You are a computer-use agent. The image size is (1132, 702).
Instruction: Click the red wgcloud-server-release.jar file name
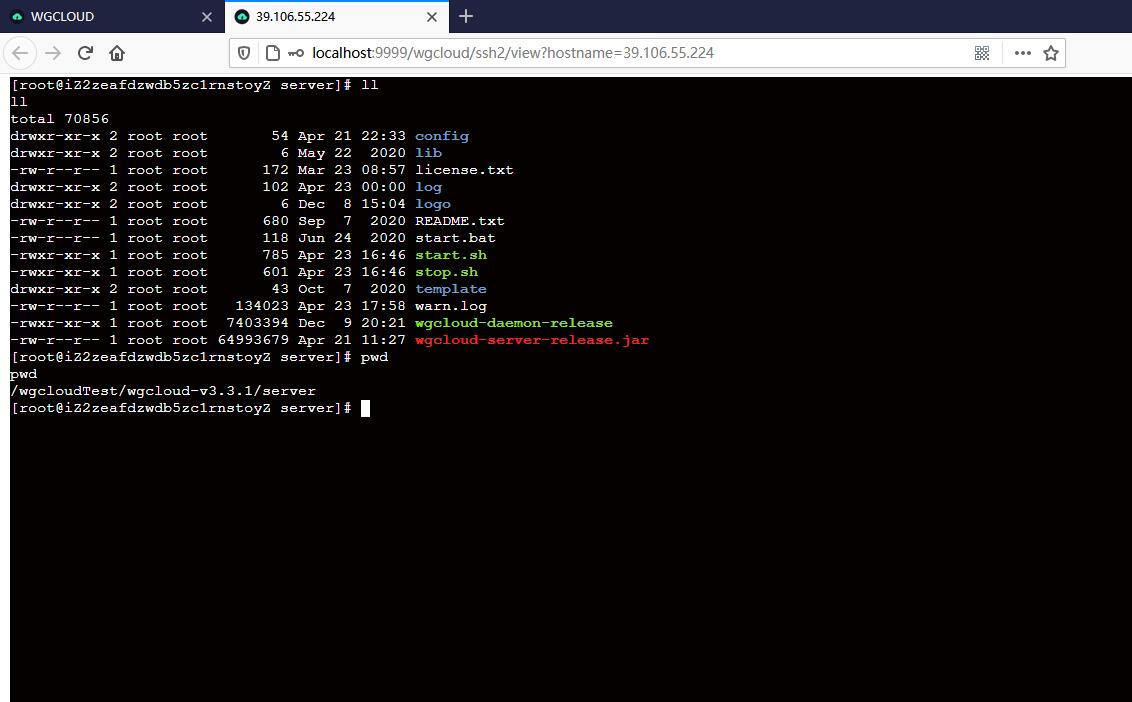click(x=532, y=339)
